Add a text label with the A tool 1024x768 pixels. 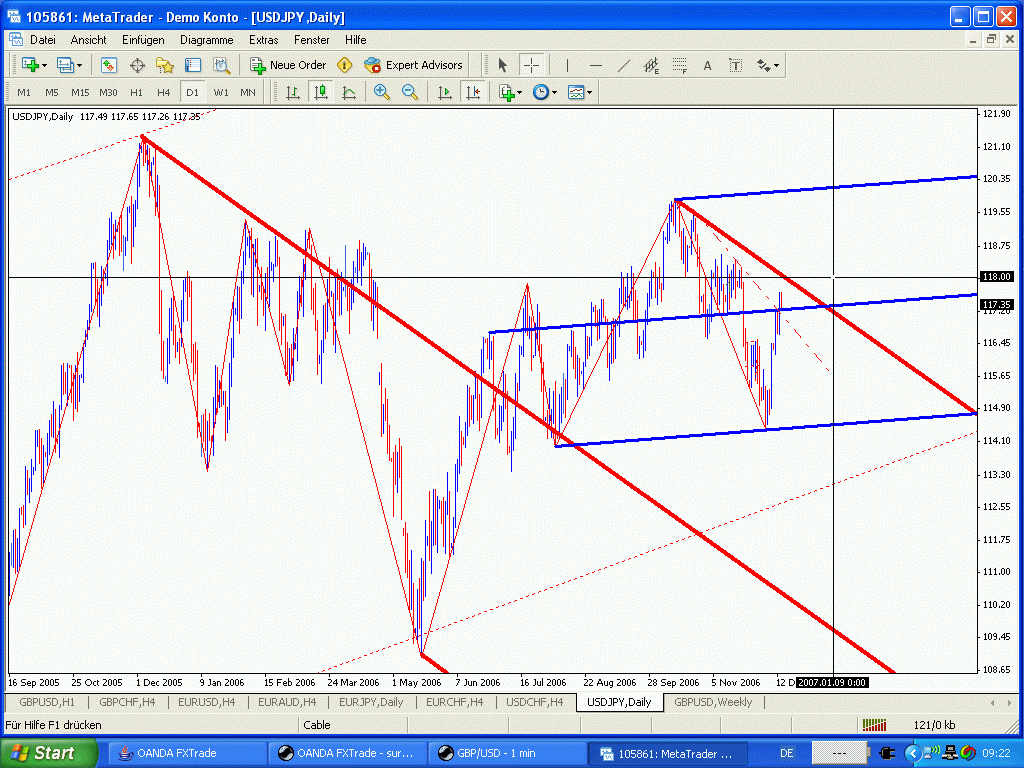[707, 65]
